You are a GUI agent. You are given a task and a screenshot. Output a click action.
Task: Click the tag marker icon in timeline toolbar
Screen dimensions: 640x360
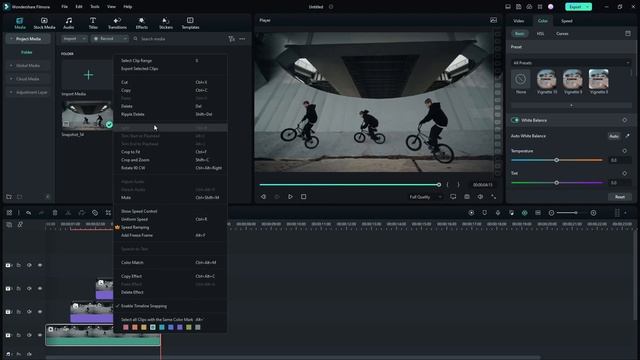pyautogui.click(x=95, y=213)
